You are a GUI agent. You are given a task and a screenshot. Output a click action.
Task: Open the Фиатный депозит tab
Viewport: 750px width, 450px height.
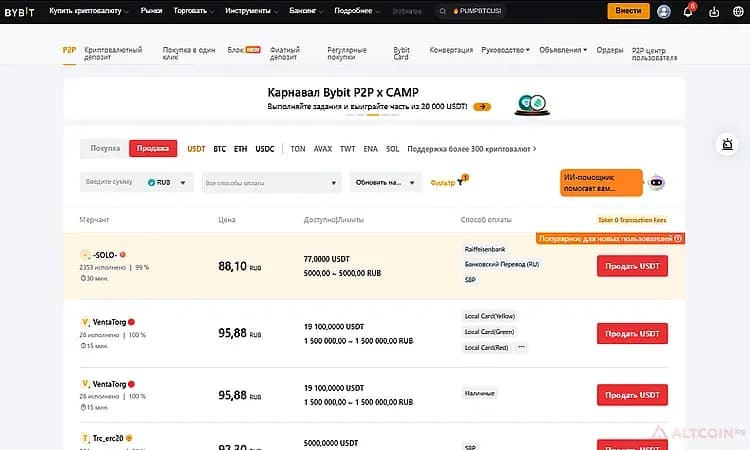click(285, 53)
